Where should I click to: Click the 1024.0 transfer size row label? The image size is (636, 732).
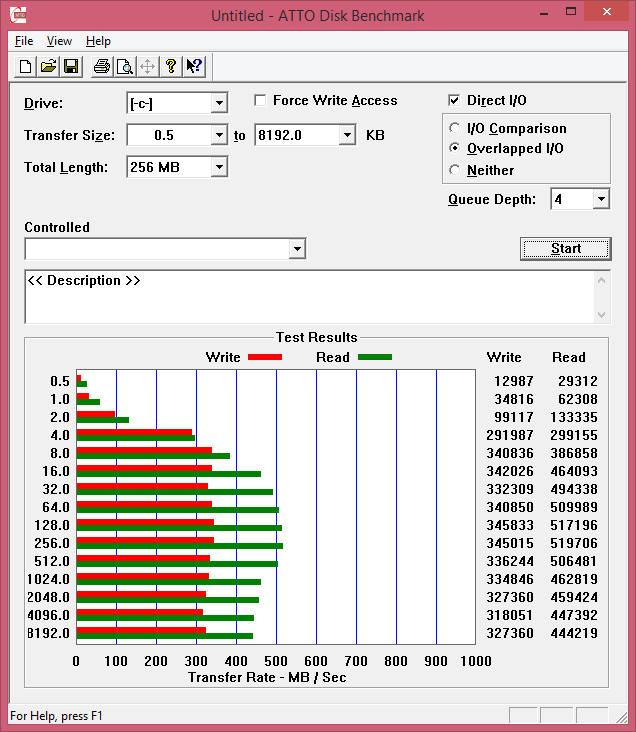click(x=48, y=579)
